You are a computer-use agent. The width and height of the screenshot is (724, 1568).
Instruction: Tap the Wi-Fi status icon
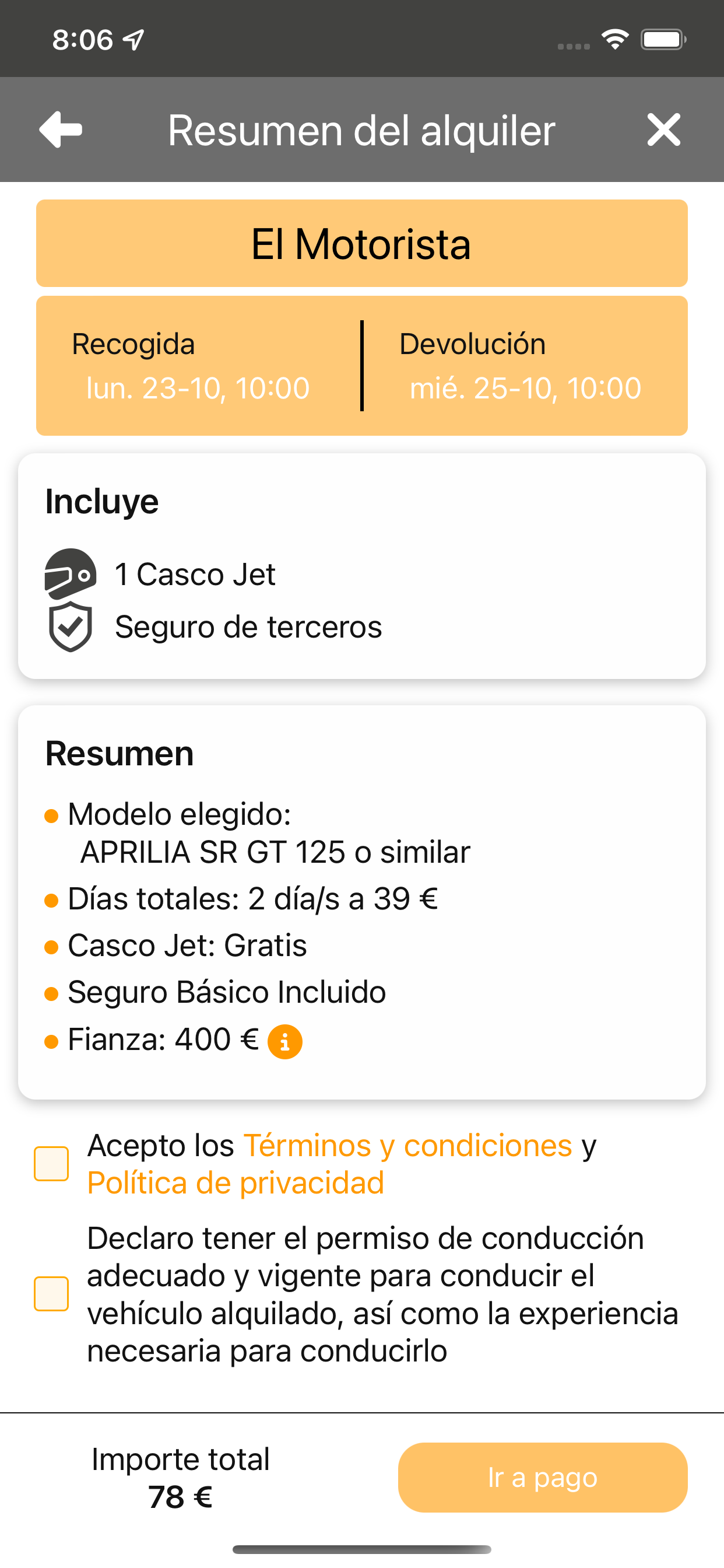[615, 40]
